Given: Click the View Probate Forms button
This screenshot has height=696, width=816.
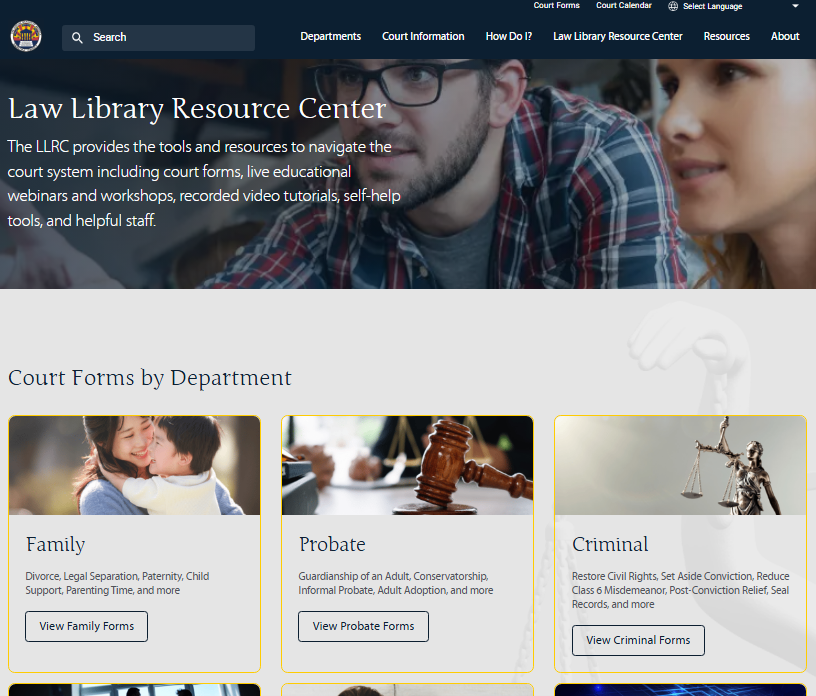Looking at the screenshot, I should (x=363, y=626).
